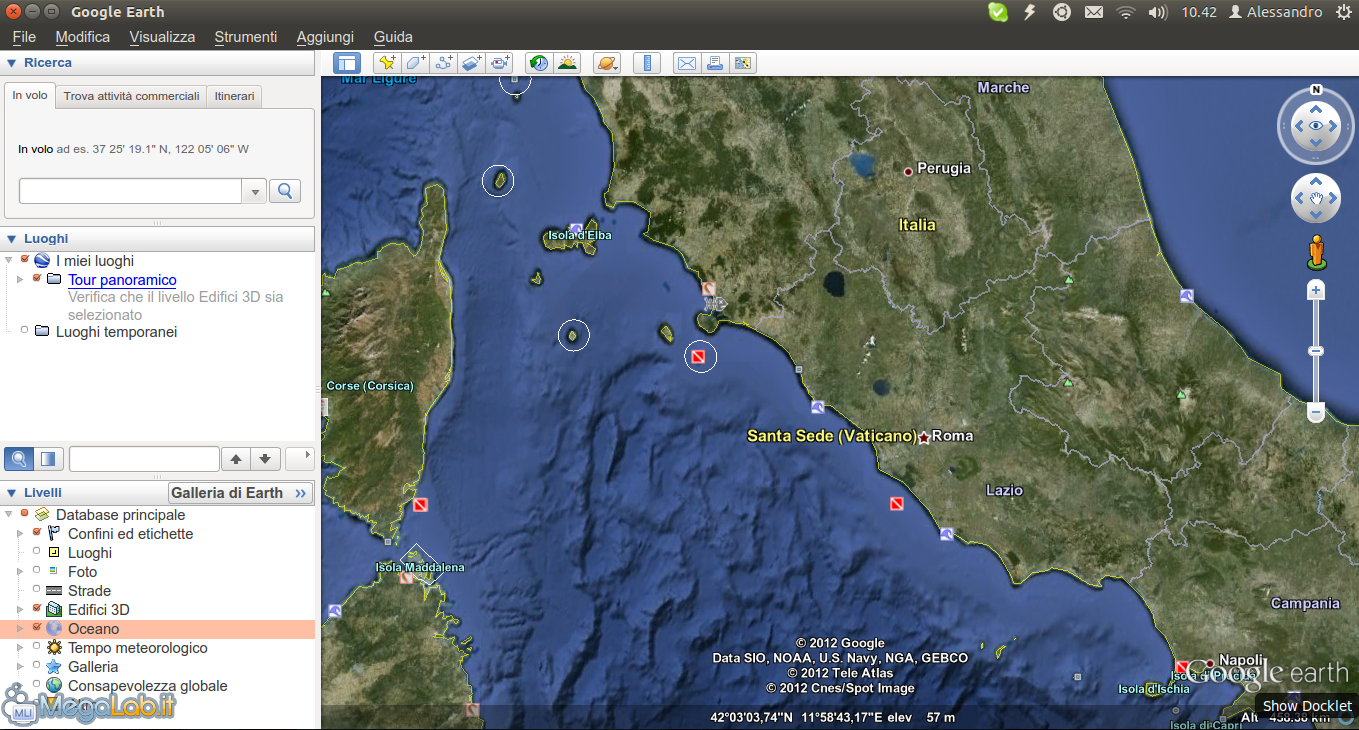The width and height of the screenshot is (1359, 730).
Task: Click the zoom slider track
Action: (1316, 351)
